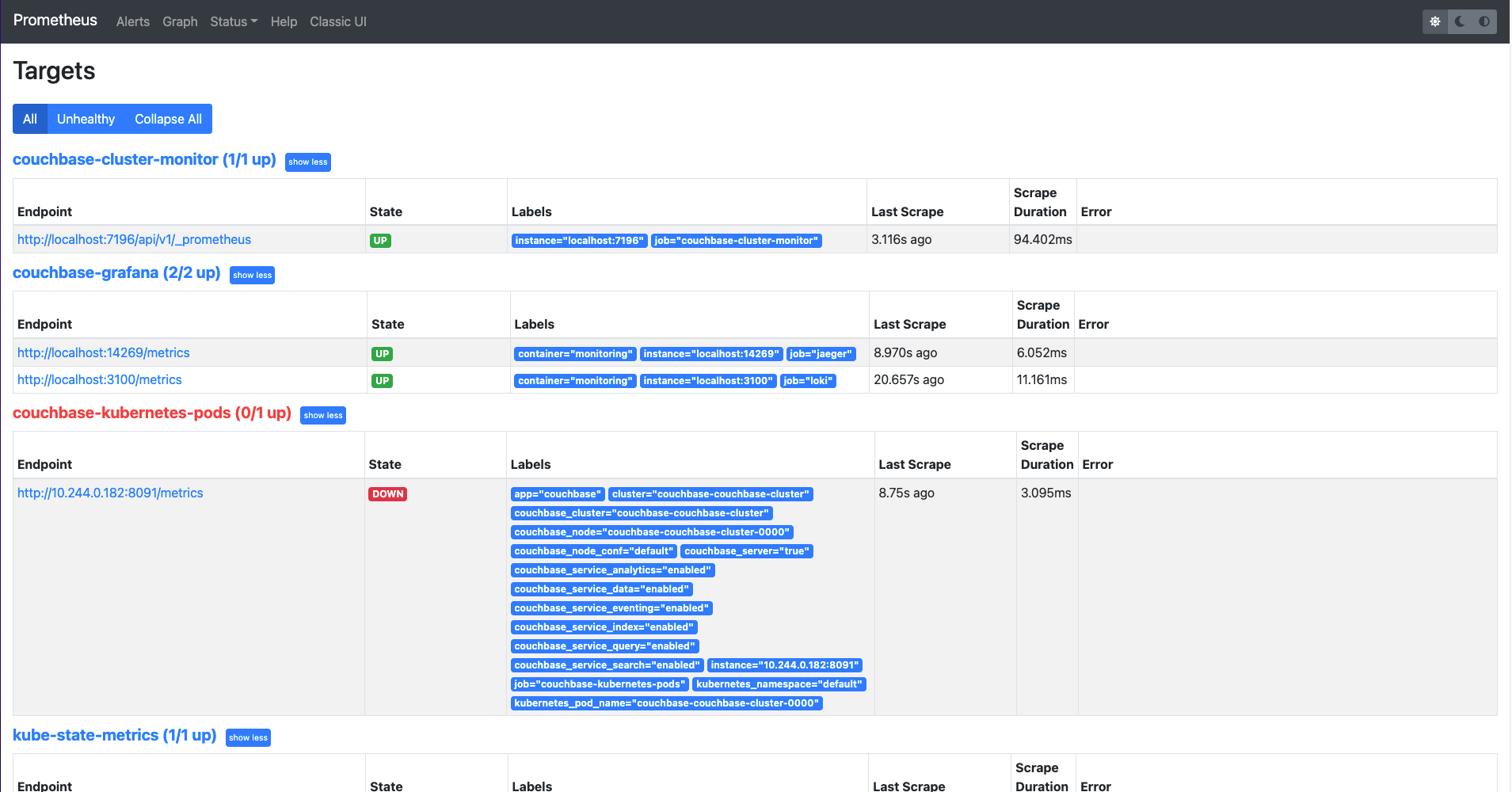Click label job="couchbase-kubernetes-pods"
1512x792 pixels.
click(600, 684)
